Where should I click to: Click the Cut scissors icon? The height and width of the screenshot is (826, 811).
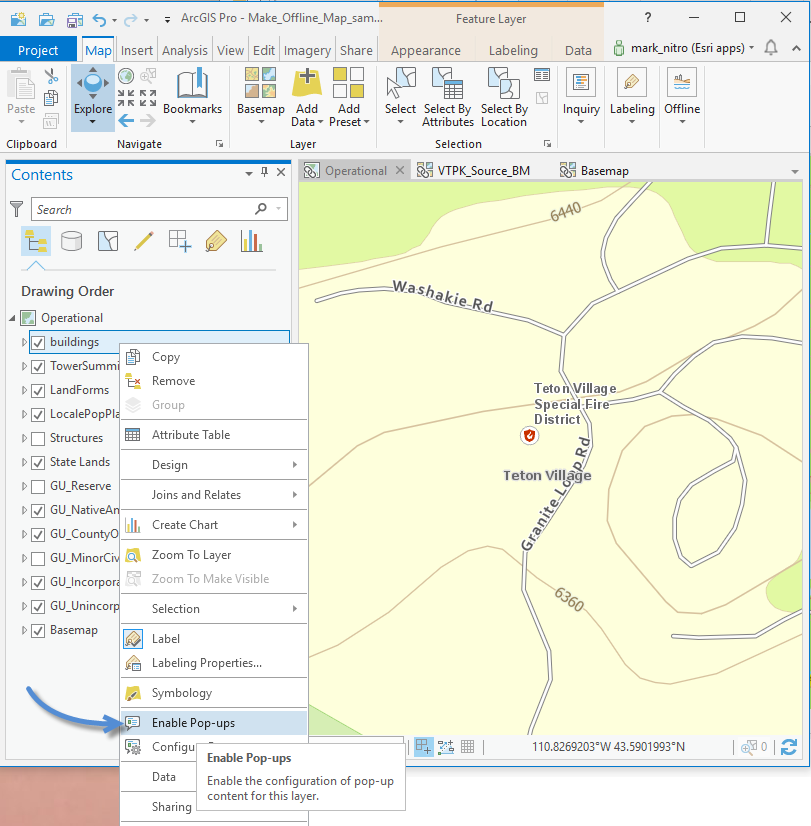tap(51, 76)
